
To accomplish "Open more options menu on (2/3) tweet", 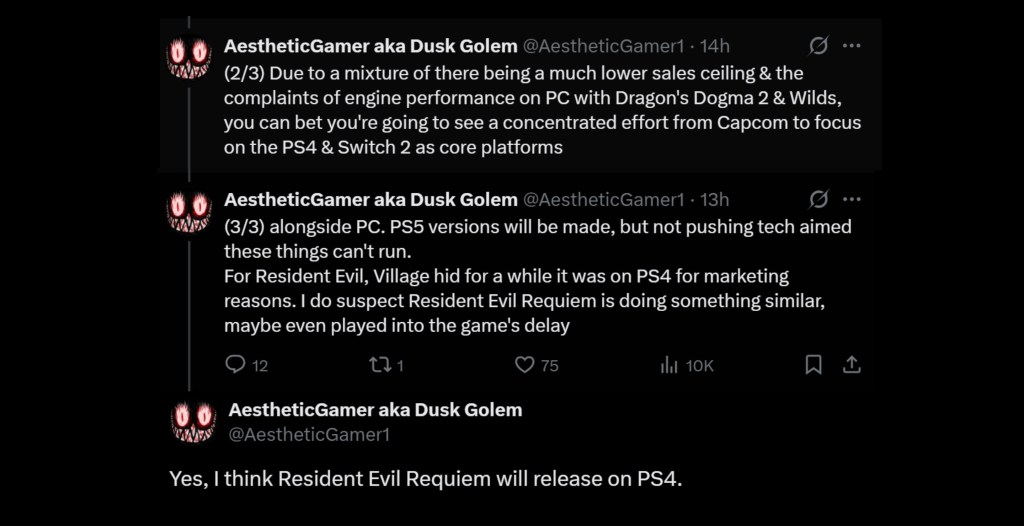I will pyautogui.click(x=852, y=46).
